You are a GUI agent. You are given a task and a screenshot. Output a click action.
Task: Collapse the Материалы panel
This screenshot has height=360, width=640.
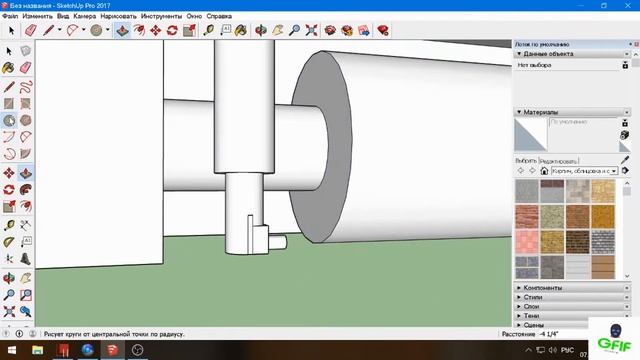(x=519, y=112)
